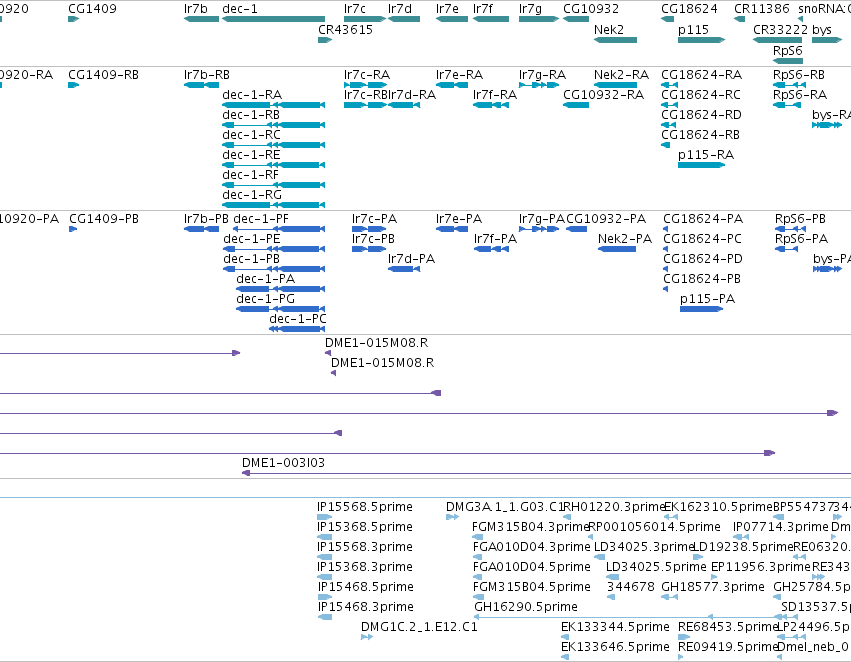The image size is (851, 662).
Task: Open the RpS6 gene in the top track
Action: click(x=788, y=61)
